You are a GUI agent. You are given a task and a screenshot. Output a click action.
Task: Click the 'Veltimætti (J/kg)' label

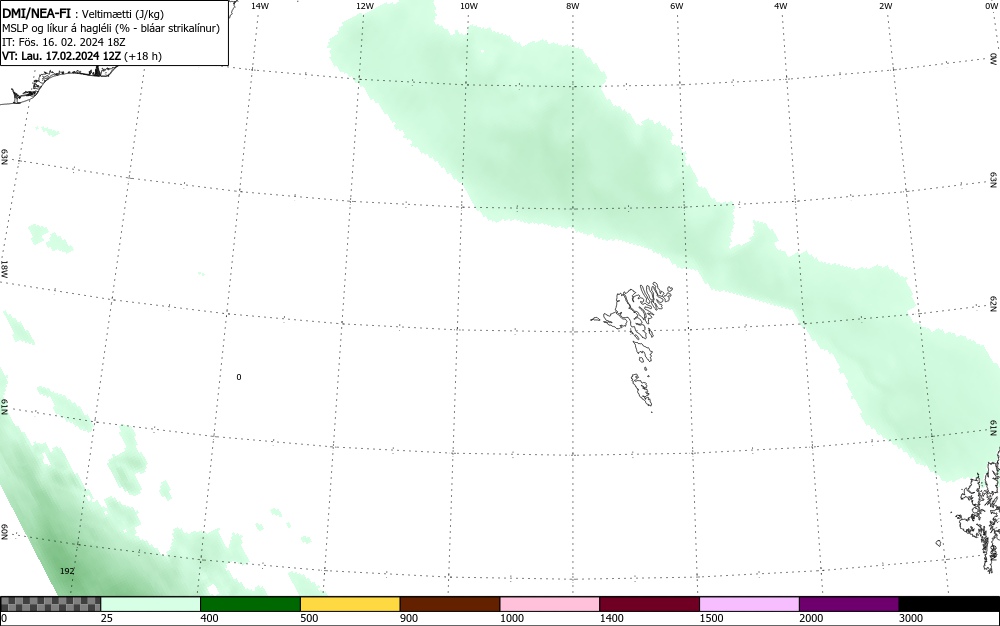pos(122,14)
